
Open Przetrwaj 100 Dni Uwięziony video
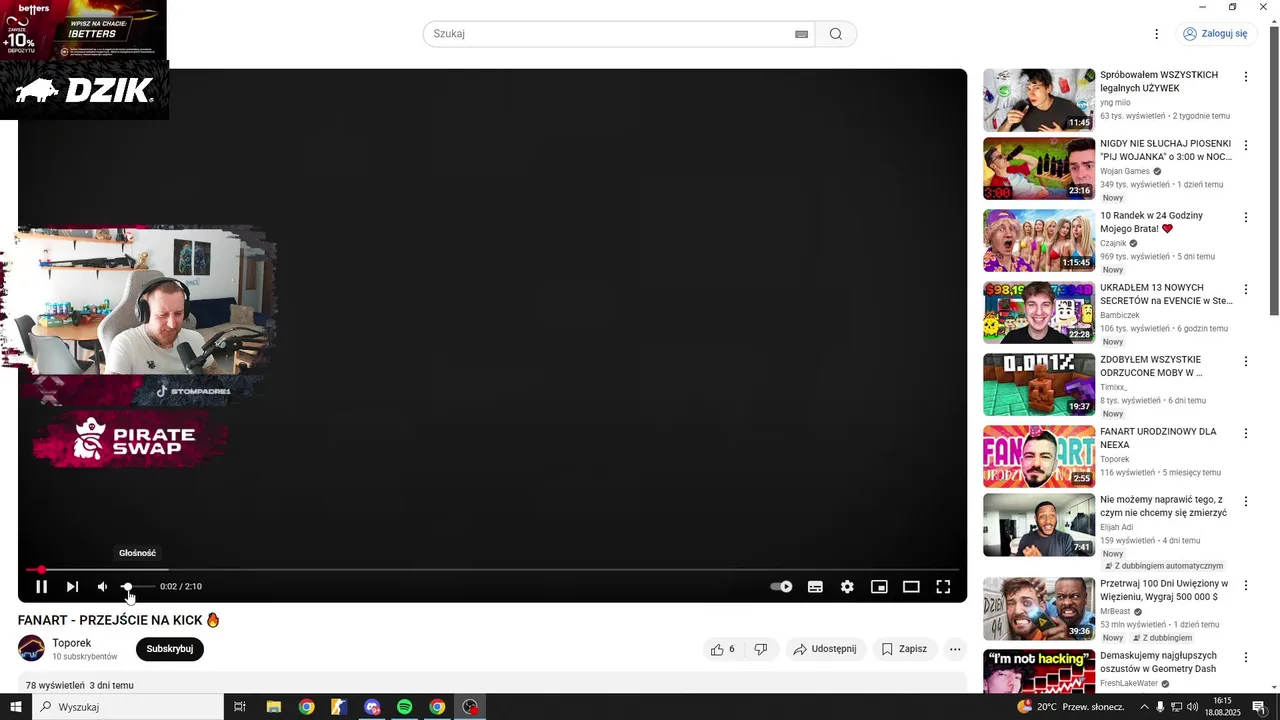tap(1039, 609)
